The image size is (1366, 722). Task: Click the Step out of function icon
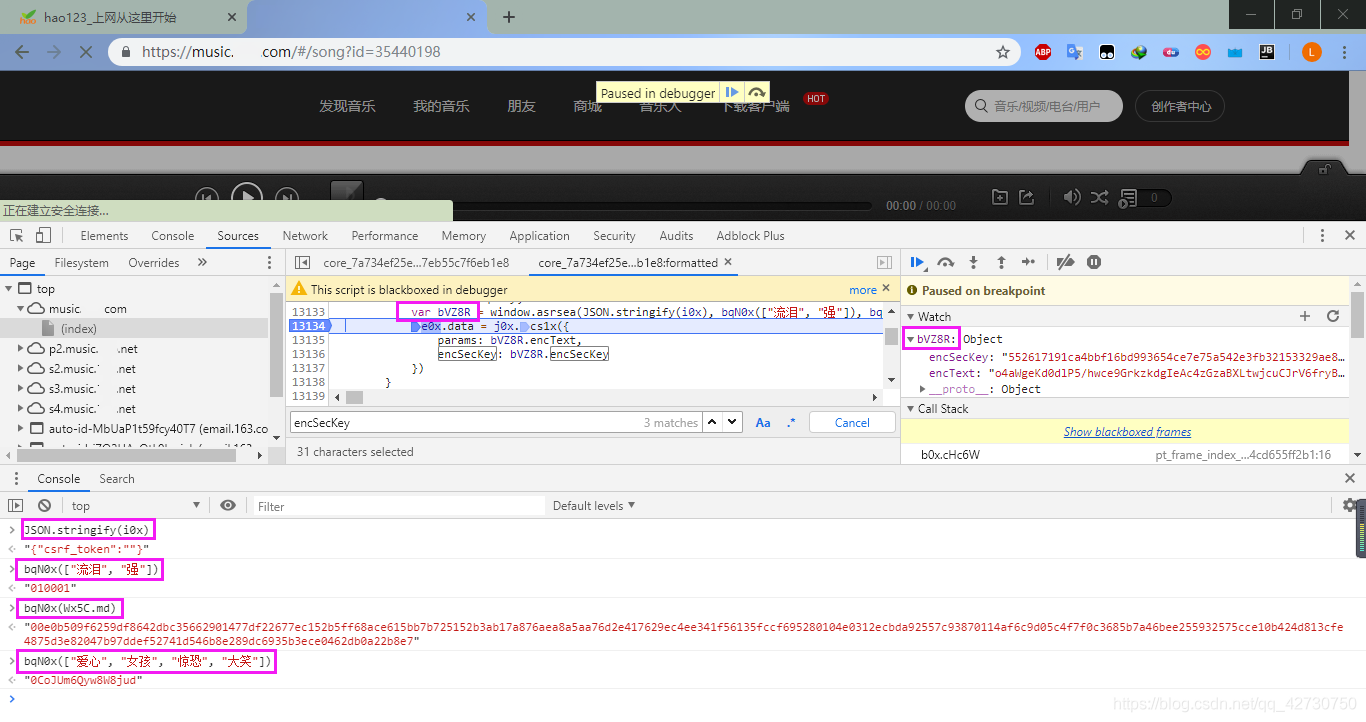point(1001,262)
